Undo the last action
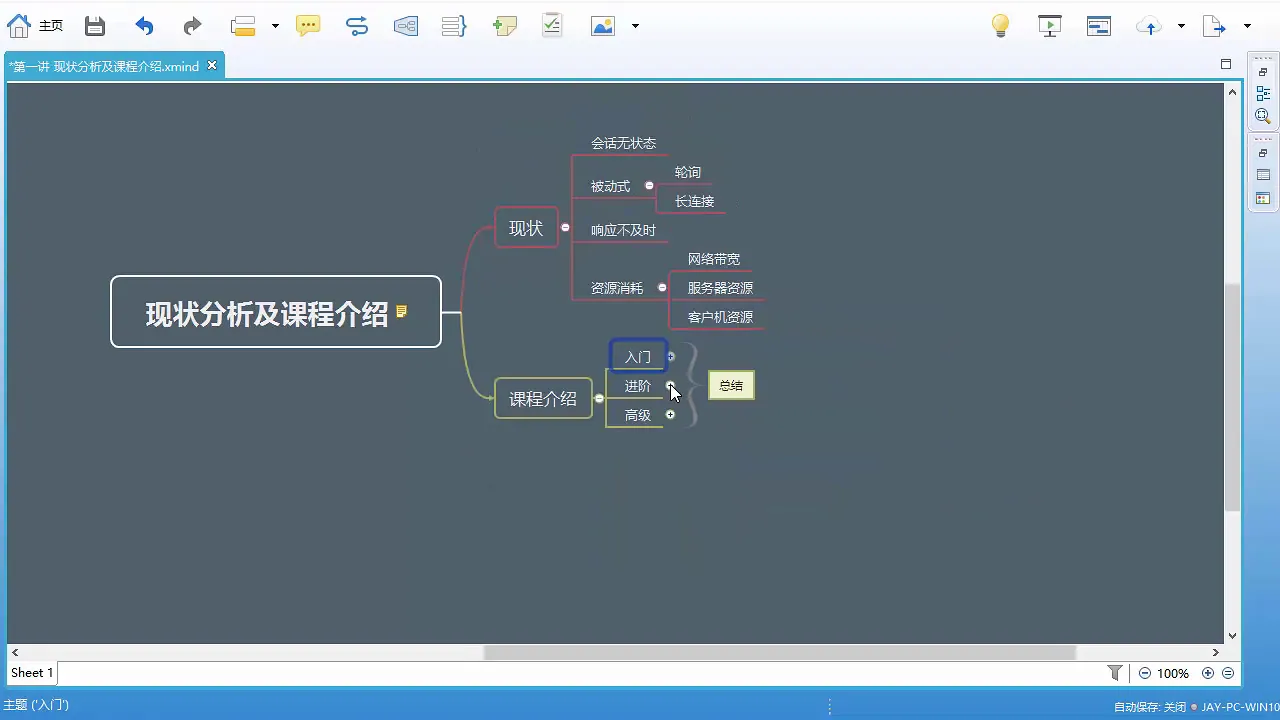The image size is (1280, 720). click(144, 27)
